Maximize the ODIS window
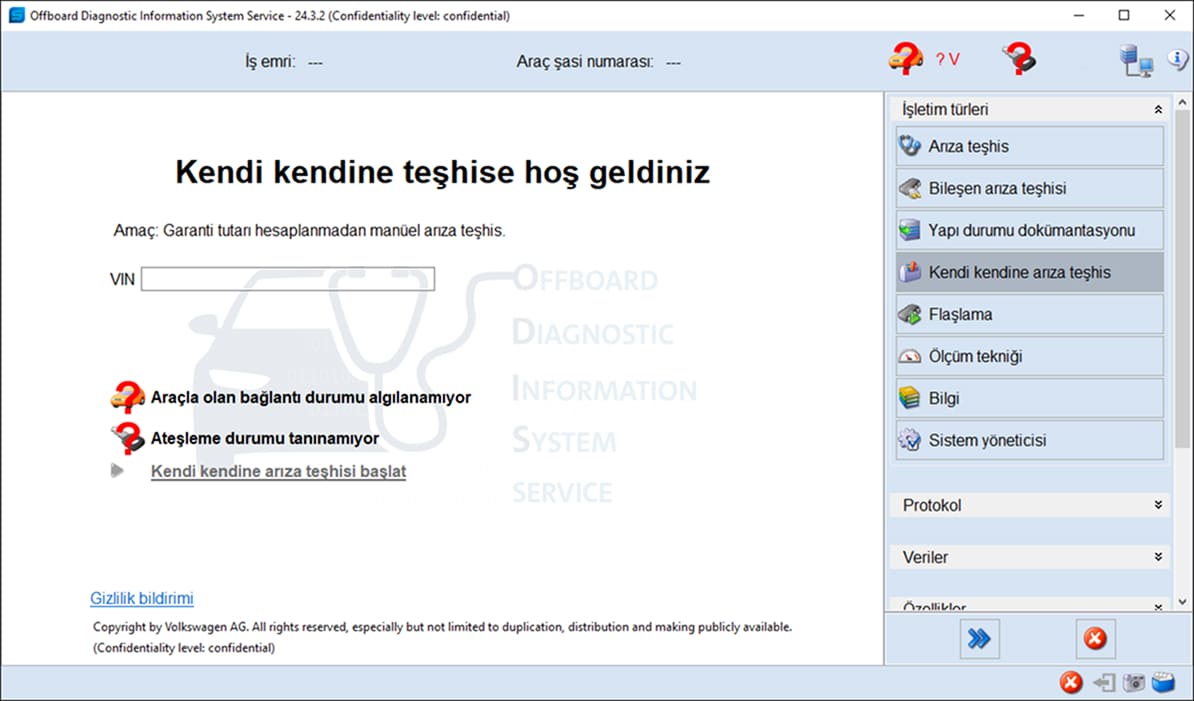Image resolution: width=1194 pixels, height=701 pixels. pos(1124,15)
